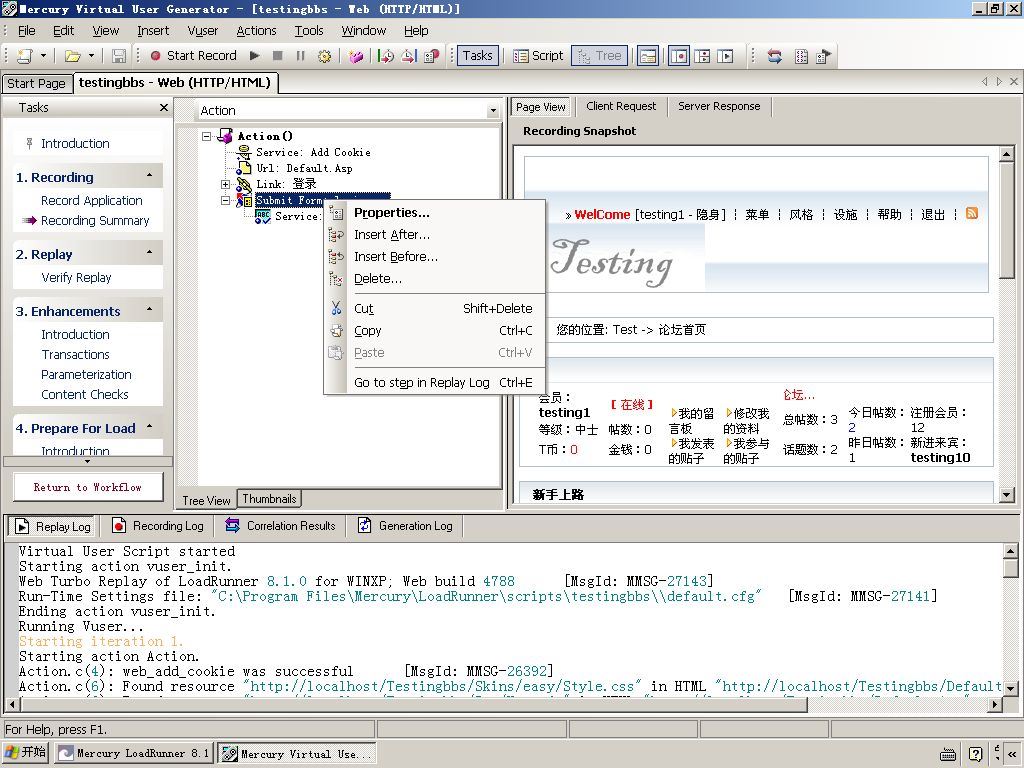The width and height of the screenshot is (1024, 768).
Task: Click the Return to Workflow button
Action: pos(88,487)
